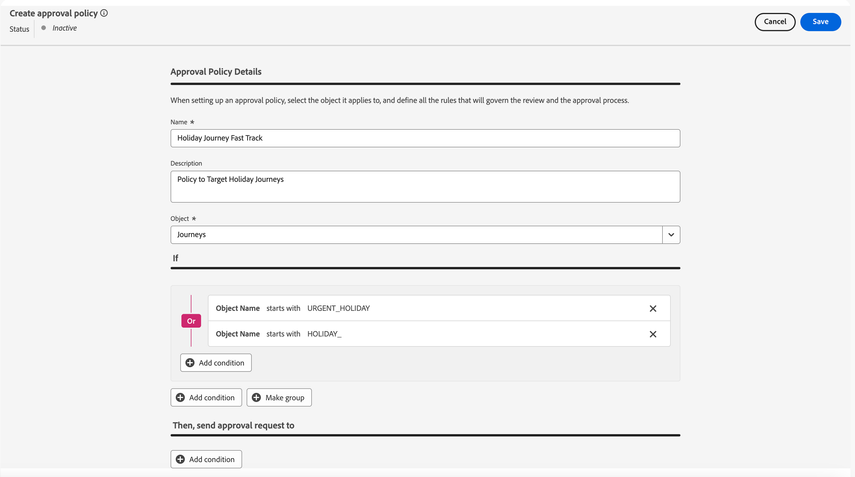Focus the Description text area

coord(425,186)
